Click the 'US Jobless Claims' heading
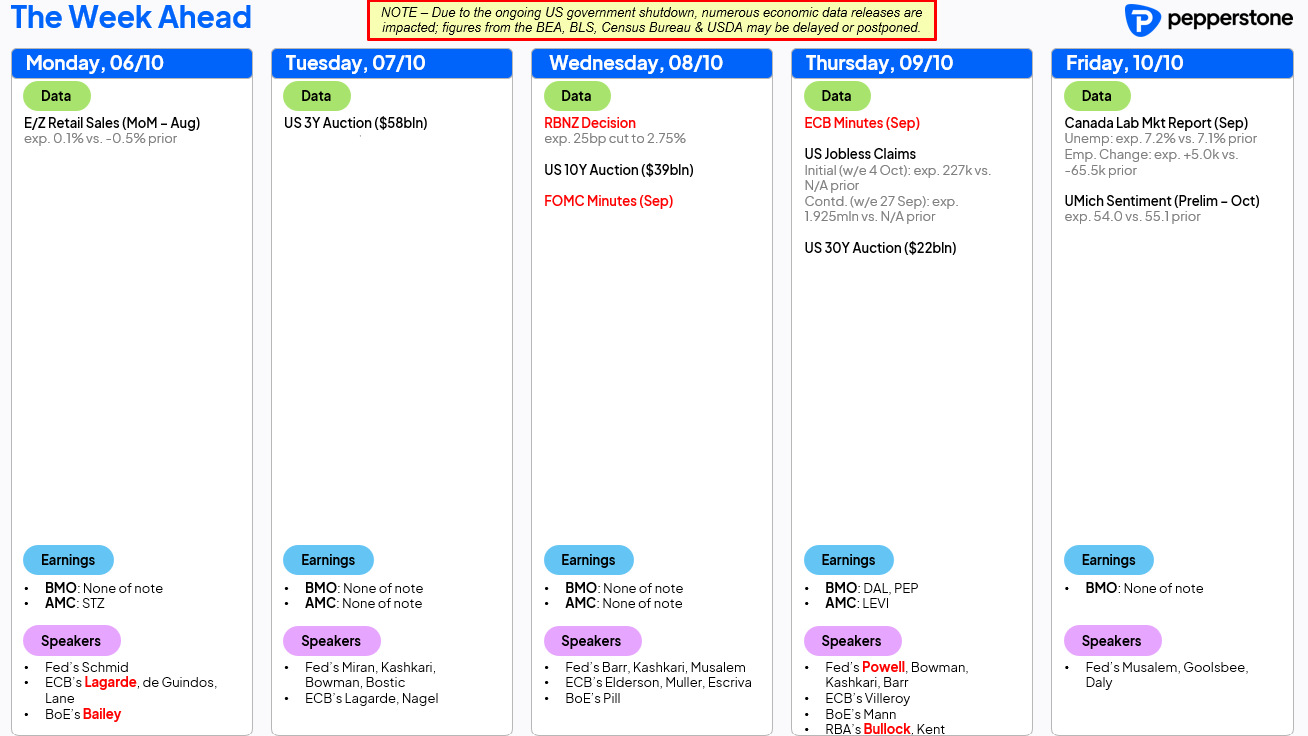This screenshot has height=736, width=1308. pos(860,154)
